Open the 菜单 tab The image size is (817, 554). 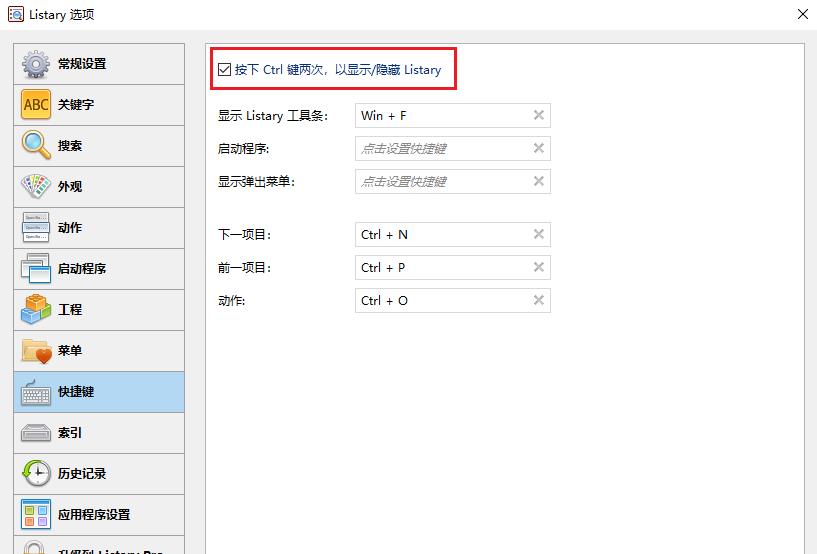99,351
